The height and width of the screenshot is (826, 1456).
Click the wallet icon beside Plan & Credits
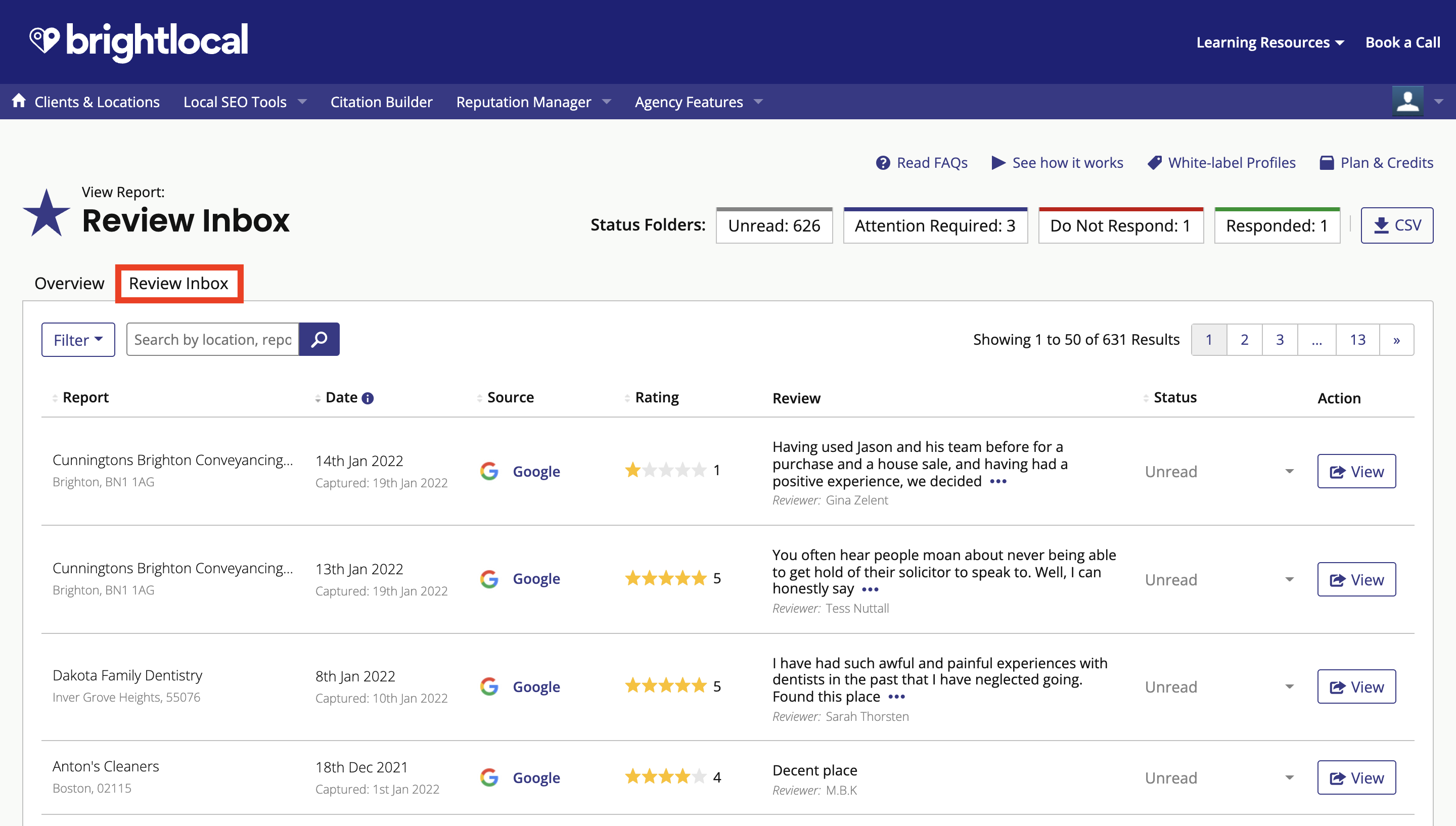coord(1326,163)
